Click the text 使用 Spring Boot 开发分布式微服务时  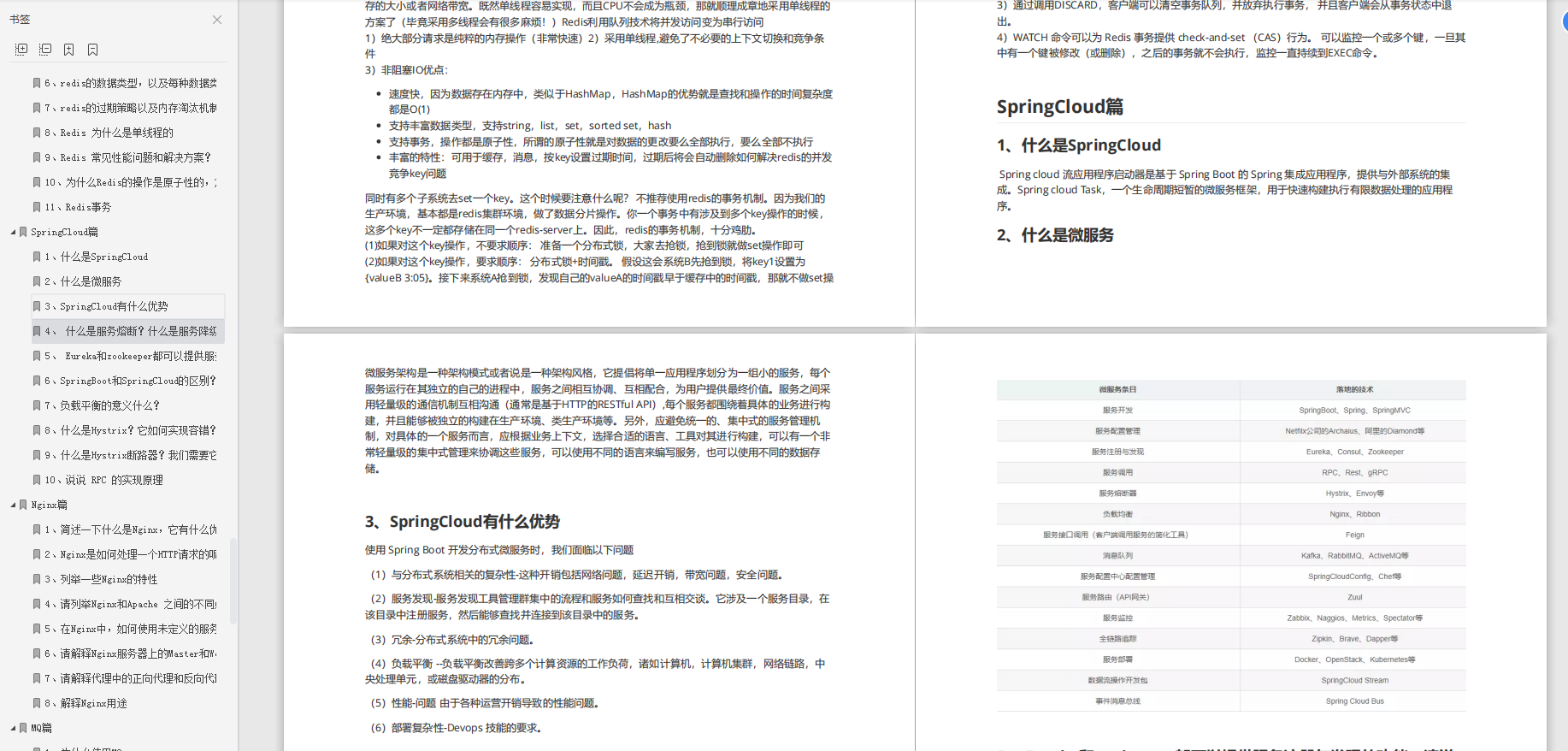point(457,550)
